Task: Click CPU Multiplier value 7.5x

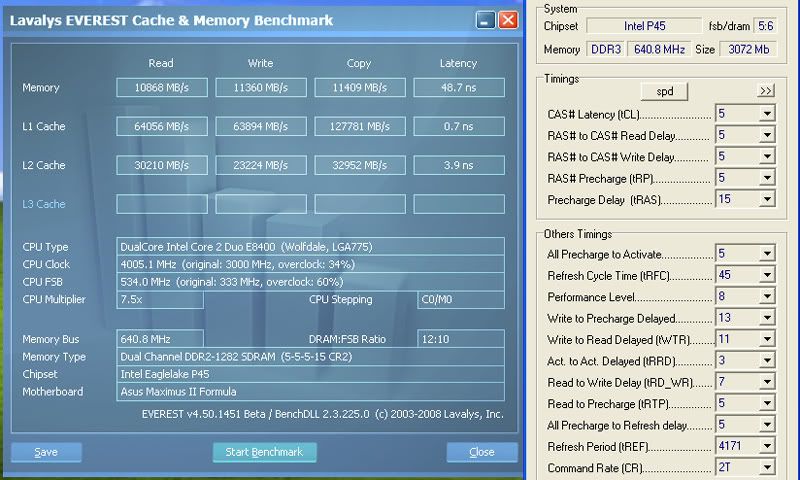Action: tap(160, 299)
